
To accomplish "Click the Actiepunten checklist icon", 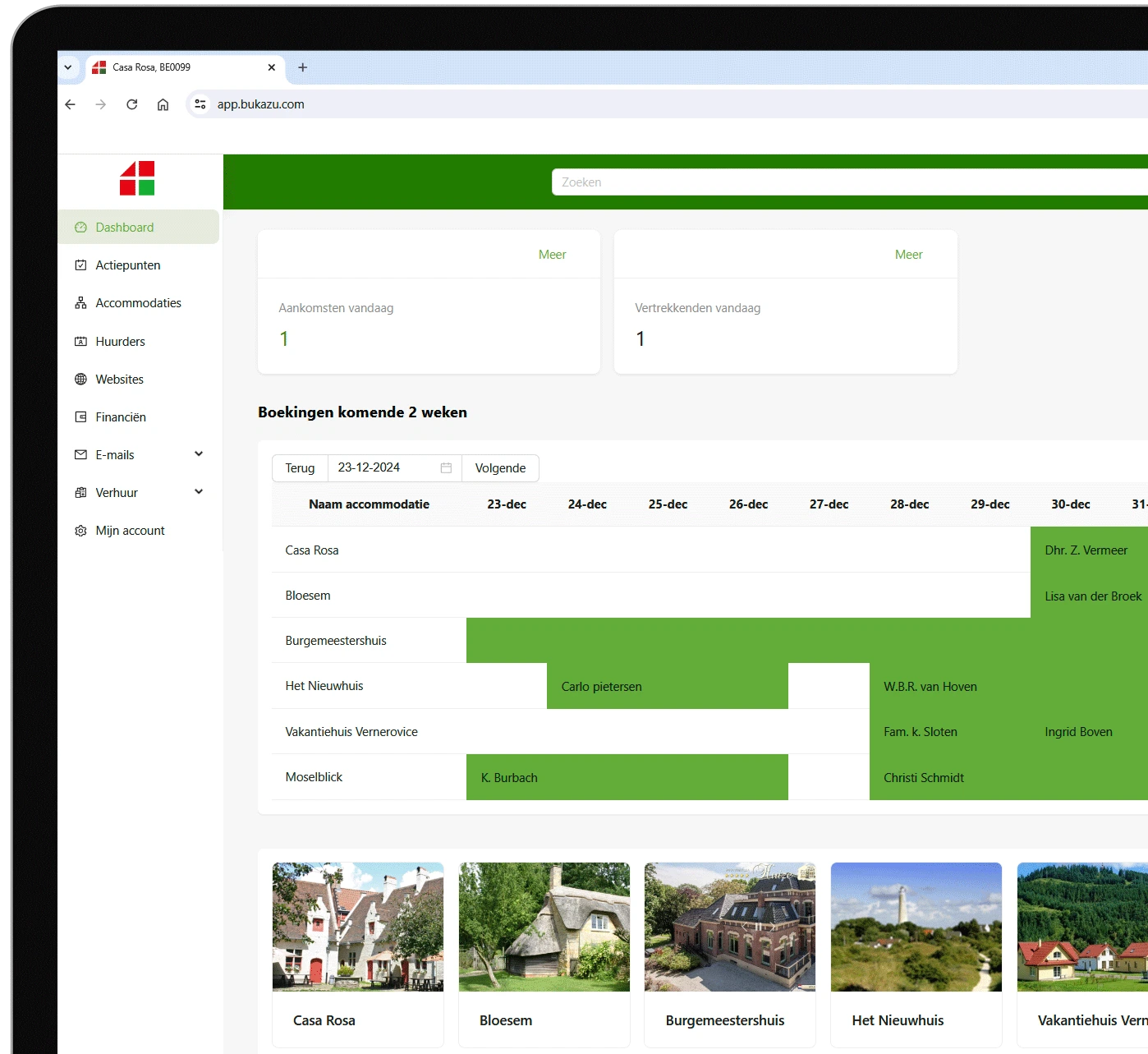I will click(80, 265).
